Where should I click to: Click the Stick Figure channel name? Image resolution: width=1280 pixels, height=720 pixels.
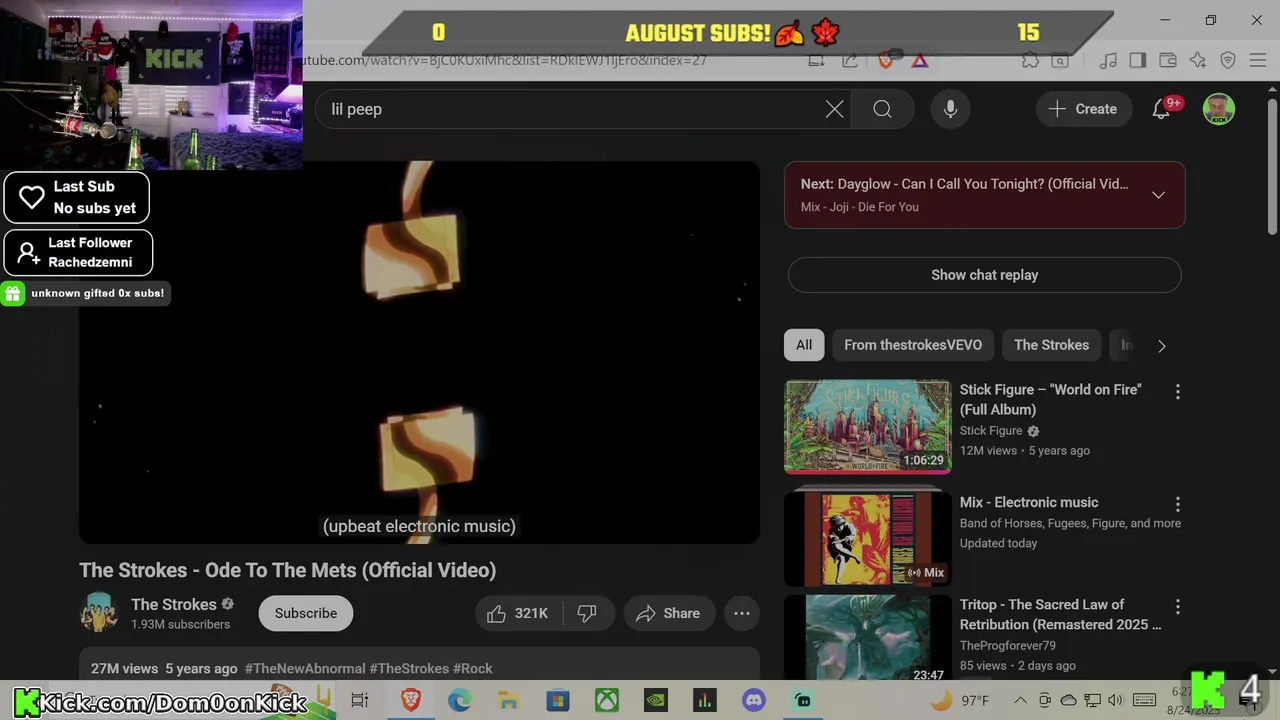991,431
